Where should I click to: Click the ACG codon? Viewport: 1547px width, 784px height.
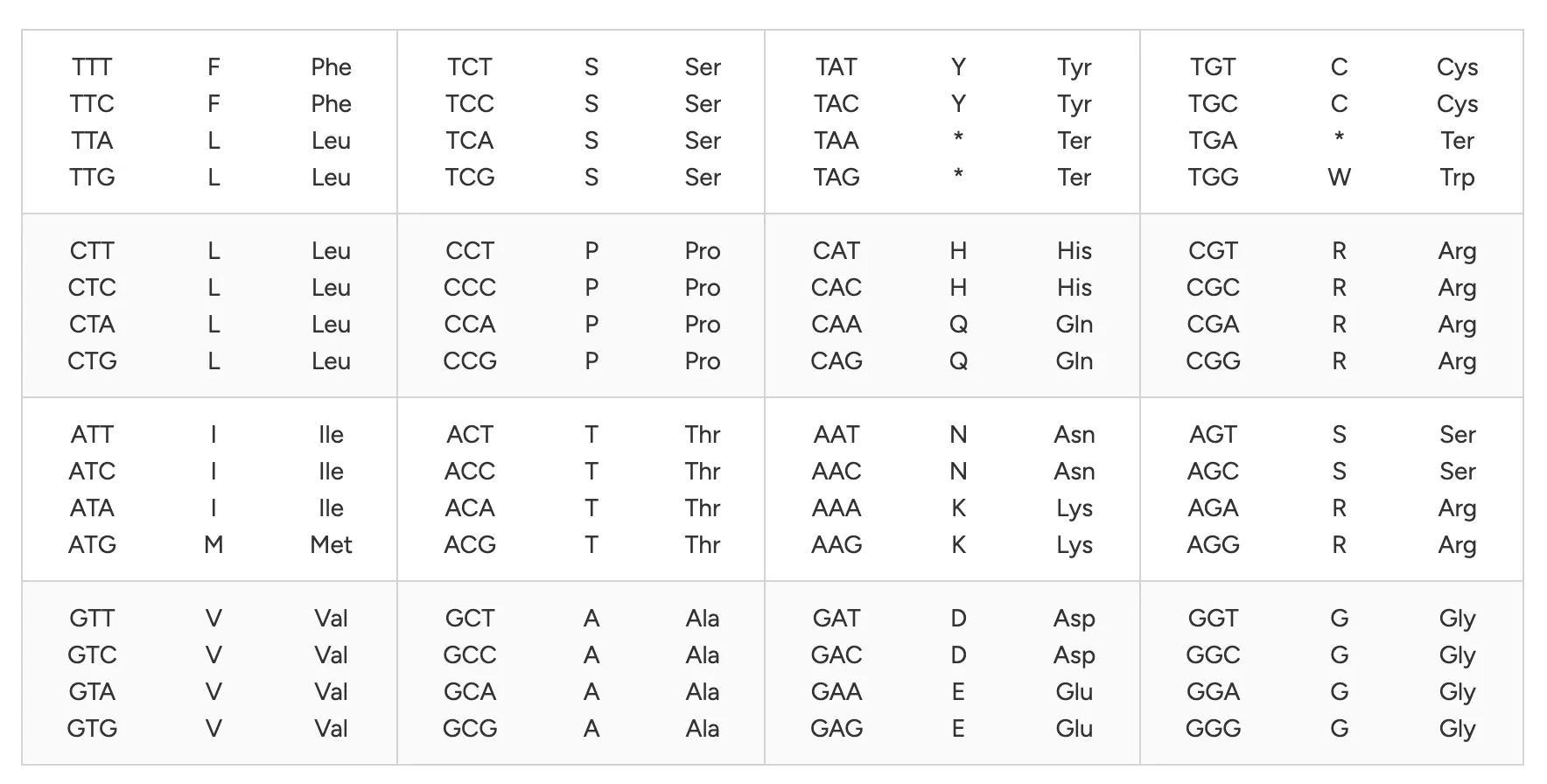tap(470, 545)
